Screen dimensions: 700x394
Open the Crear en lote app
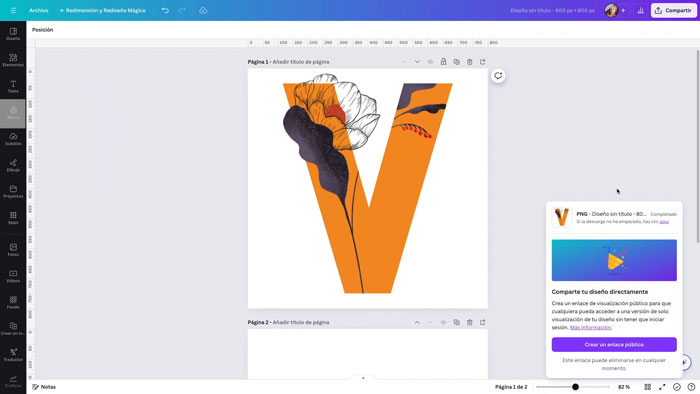(13, 329)
